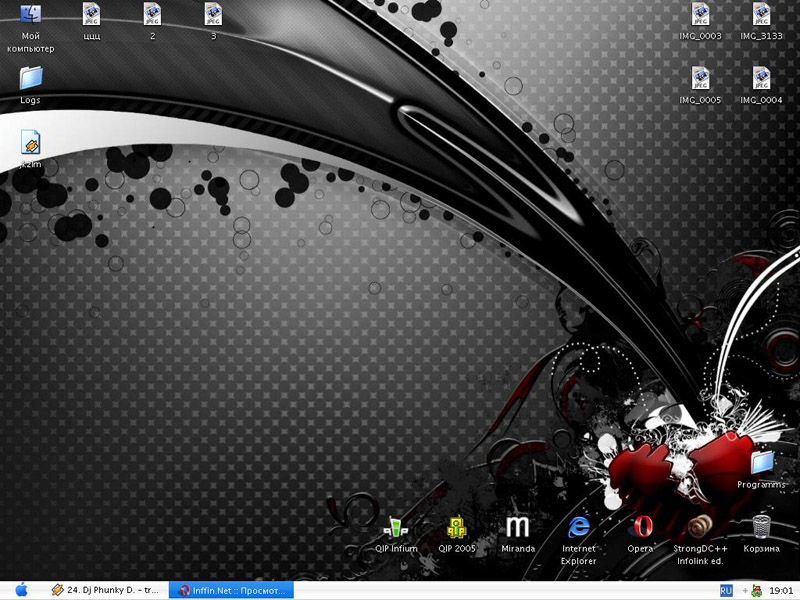This screenshot has width=800, height=600.
Task: Open the Apple-logo Start button
Action: 21,590
